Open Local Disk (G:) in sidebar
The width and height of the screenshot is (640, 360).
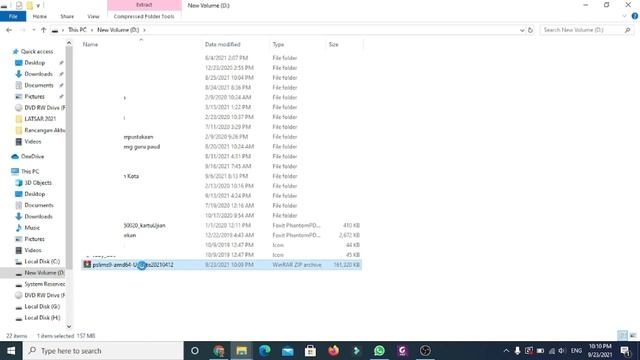(x=42, y=306)
